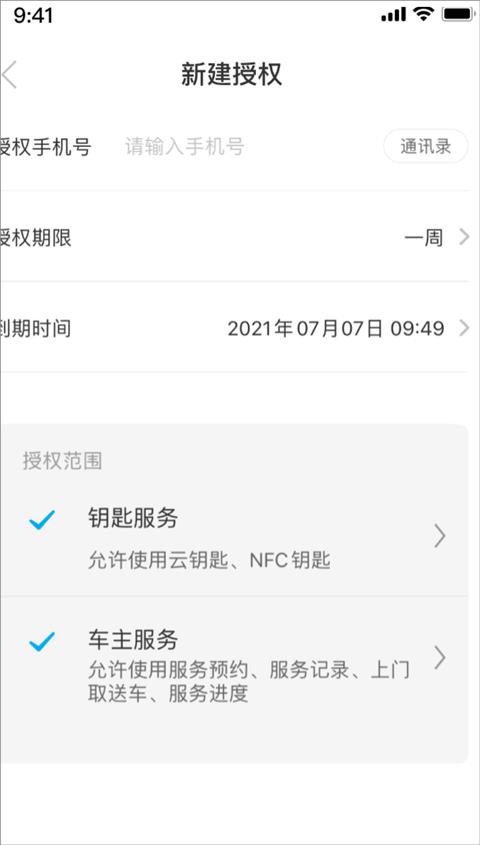Expand 车主服务 details chevron
This screenshot has height=845, width=480.
pyautogui.click(x=440, y=658)
